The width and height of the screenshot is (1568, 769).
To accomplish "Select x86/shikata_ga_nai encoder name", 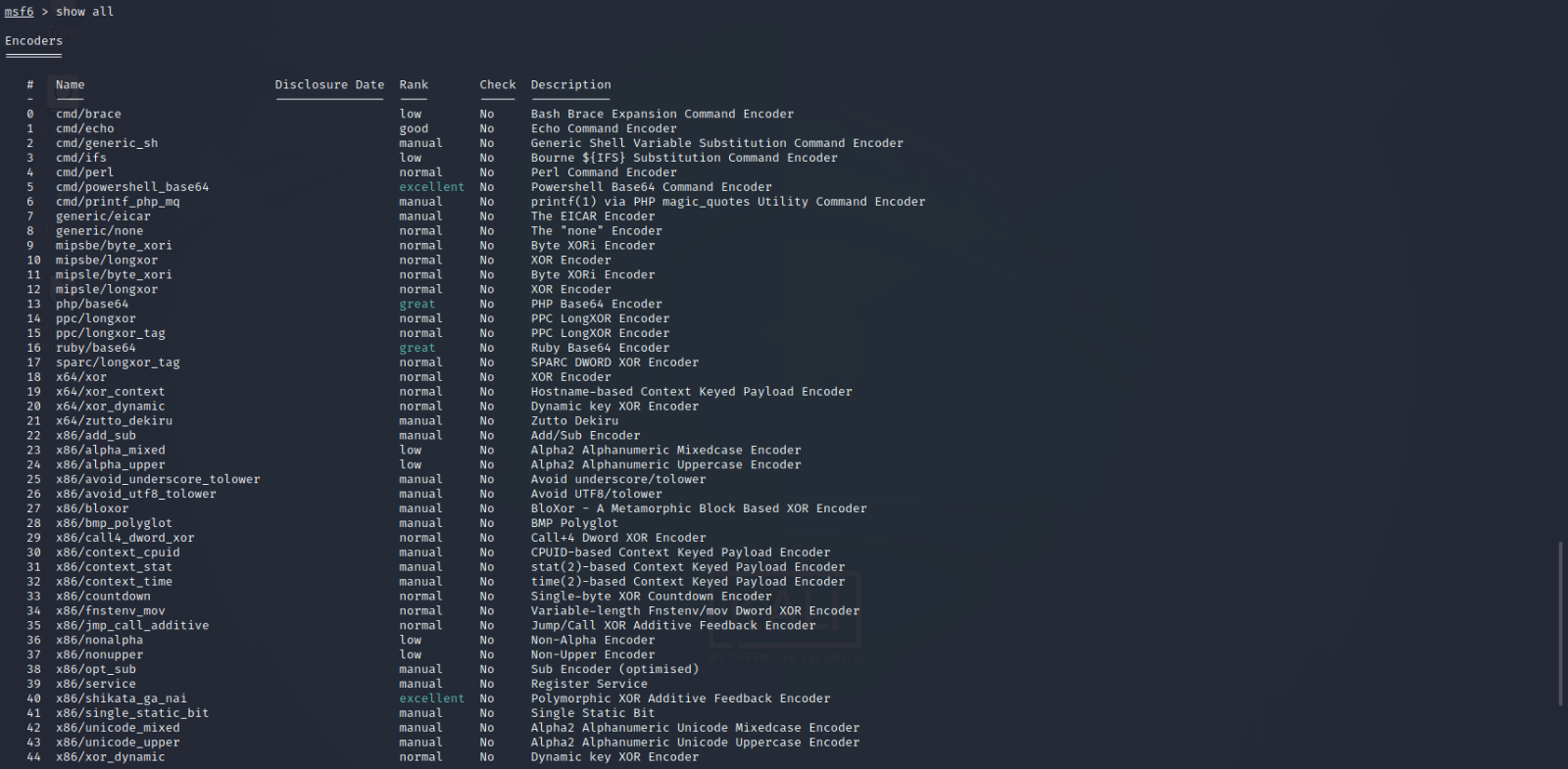I will (x=122, y=698).
